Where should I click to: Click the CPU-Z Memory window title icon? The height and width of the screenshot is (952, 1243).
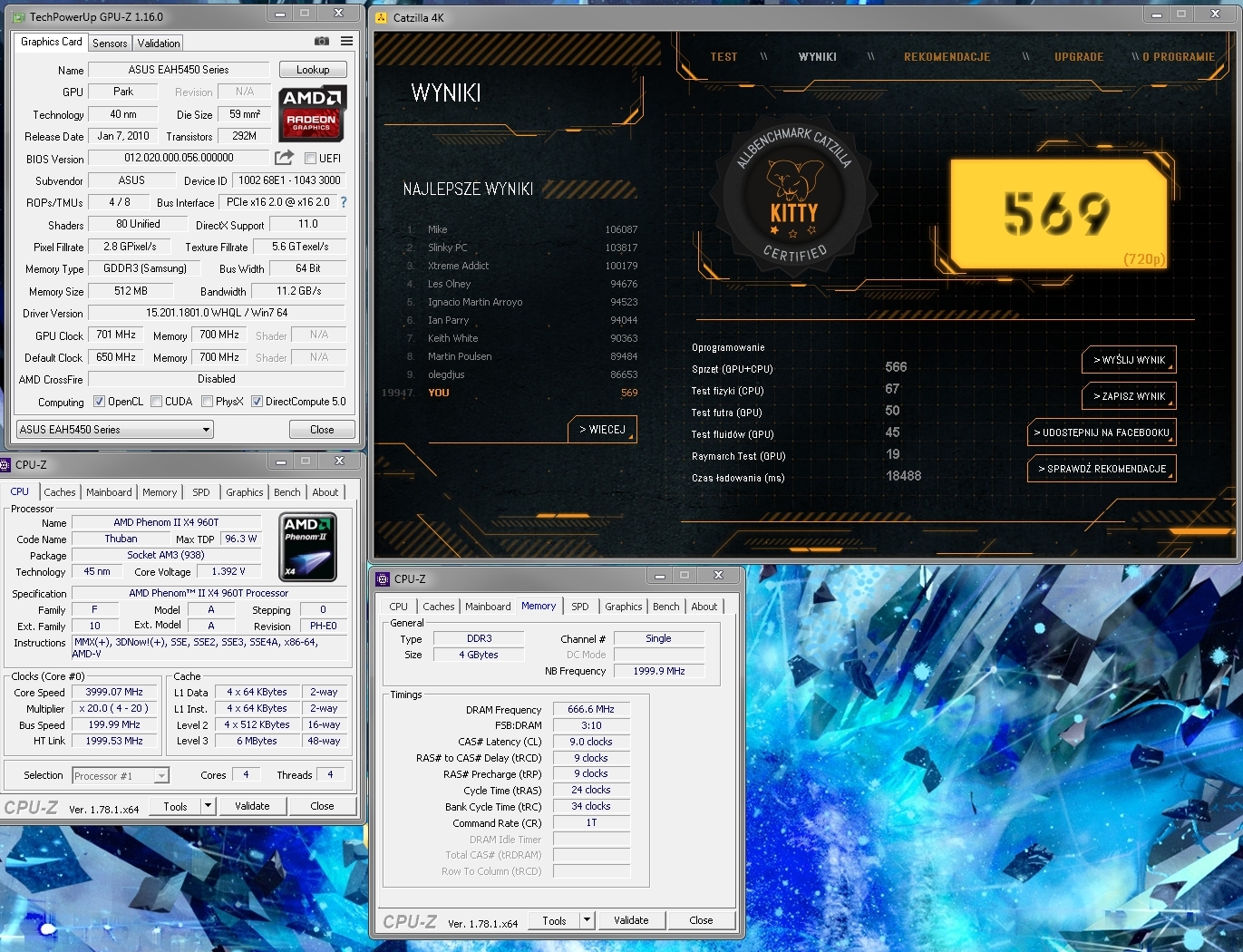(383, 578)
